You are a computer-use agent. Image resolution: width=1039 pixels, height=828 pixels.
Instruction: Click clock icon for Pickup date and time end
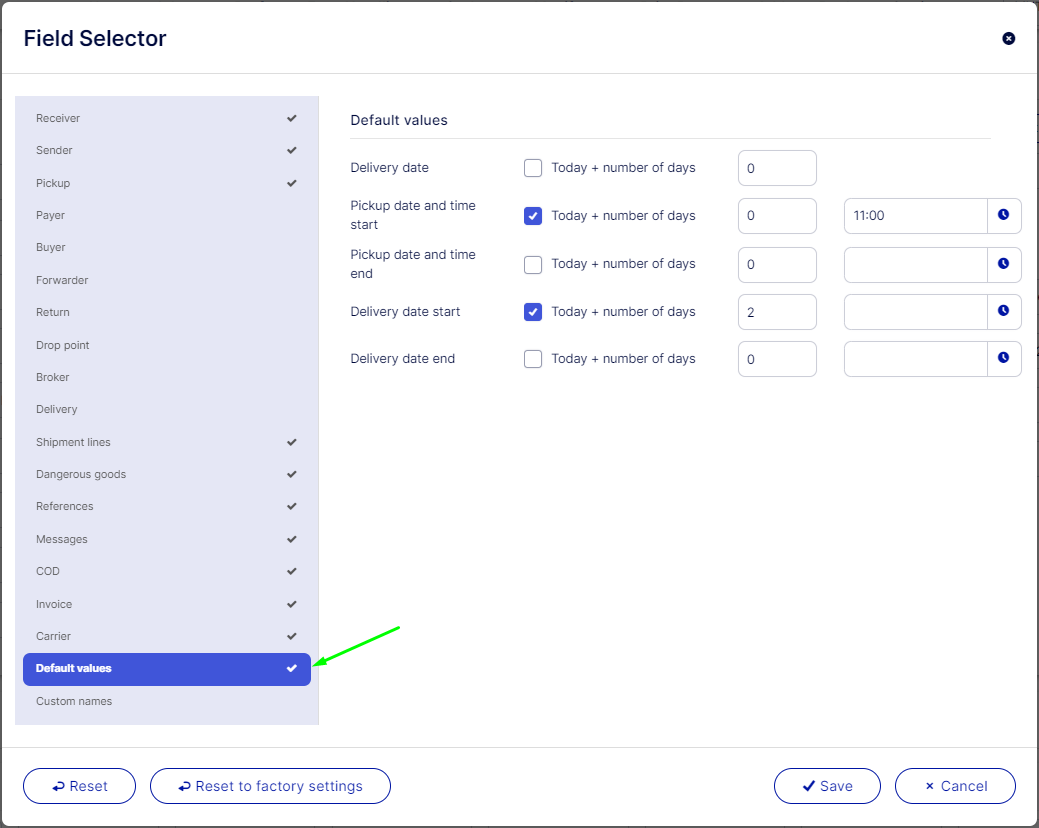(x=1004, y=264)
